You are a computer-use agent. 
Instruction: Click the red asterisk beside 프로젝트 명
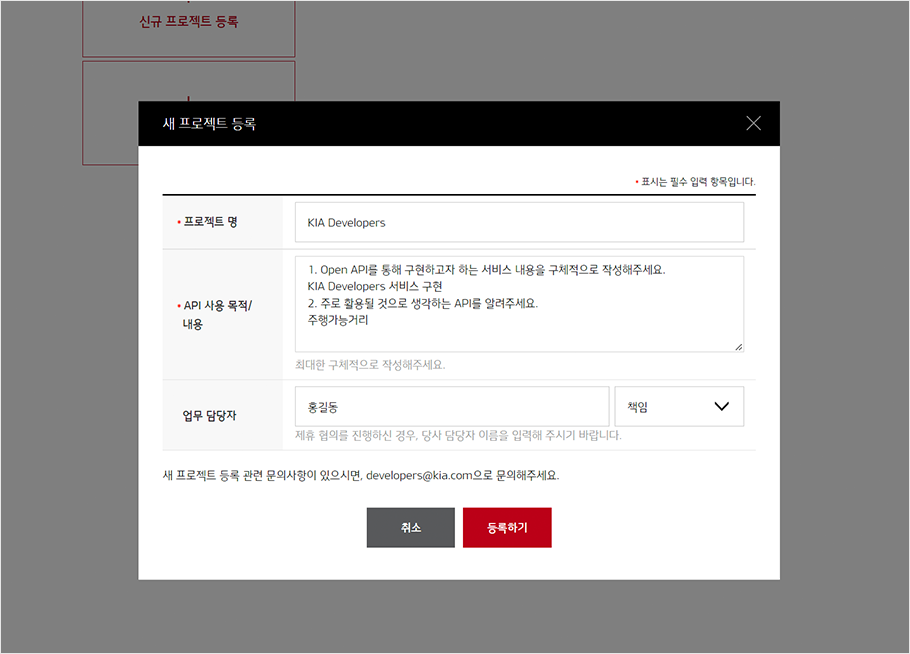[x=178, y=222]
